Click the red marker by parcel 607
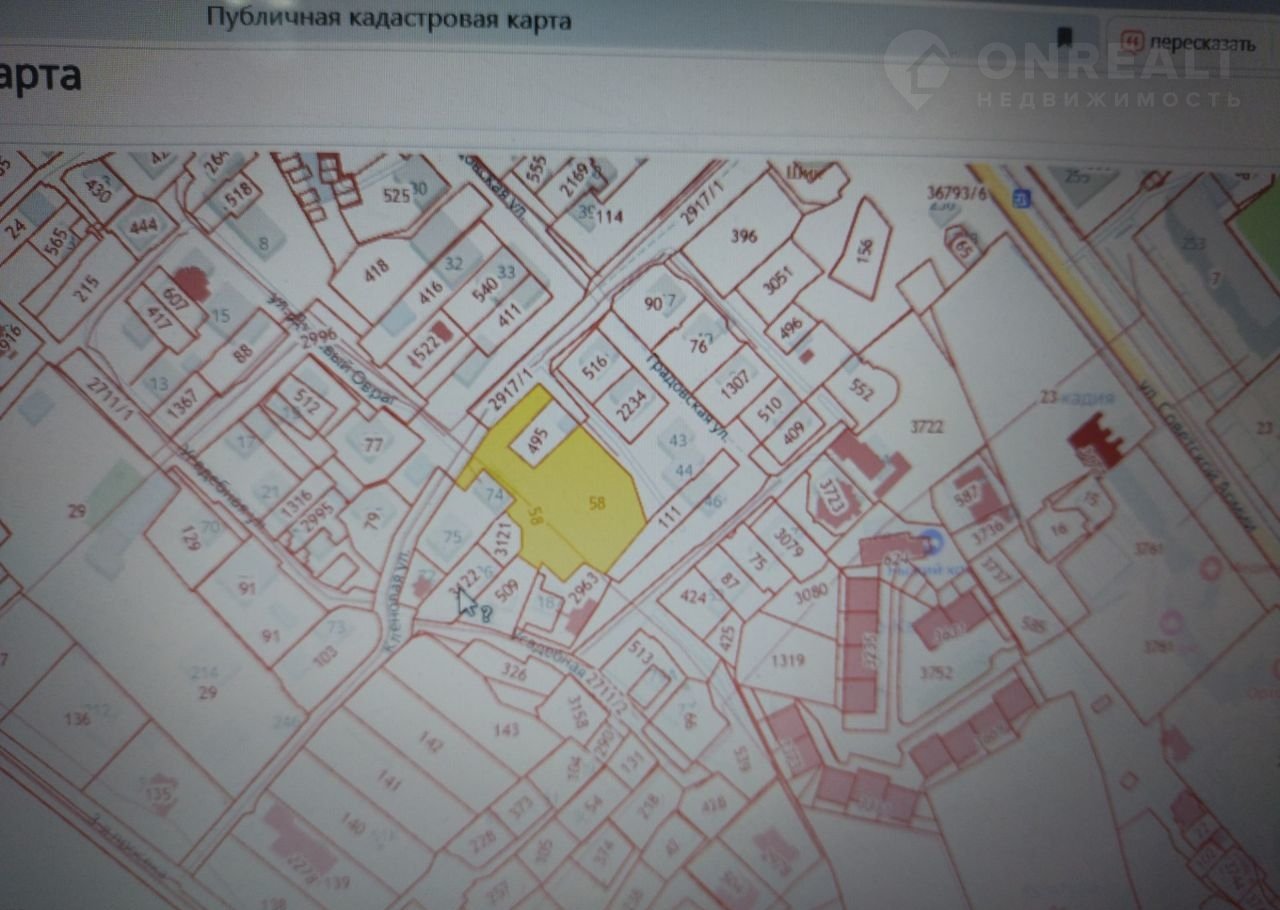This screenshot has height=910, width=1280. click(x=188, y=283)
